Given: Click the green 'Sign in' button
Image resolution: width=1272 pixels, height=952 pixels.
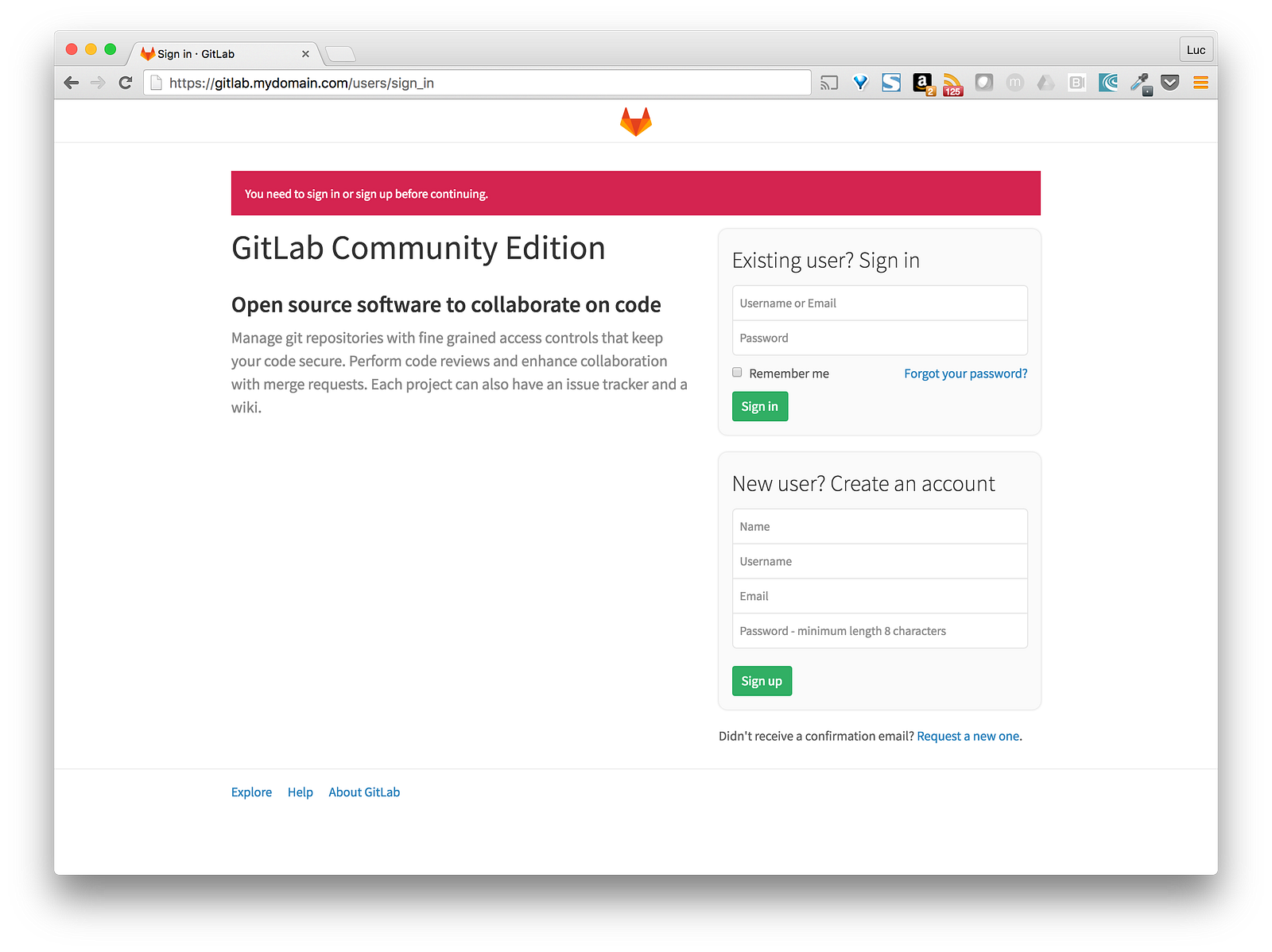Looking at the screenshot, I should tap(760, 406).
